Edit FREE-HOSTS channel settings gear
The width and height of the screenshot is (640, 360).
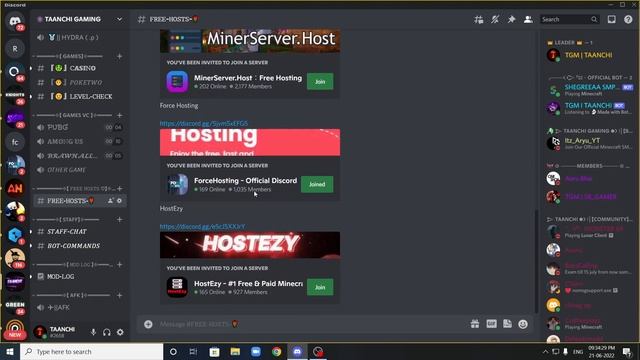click(x=119, y=201)
